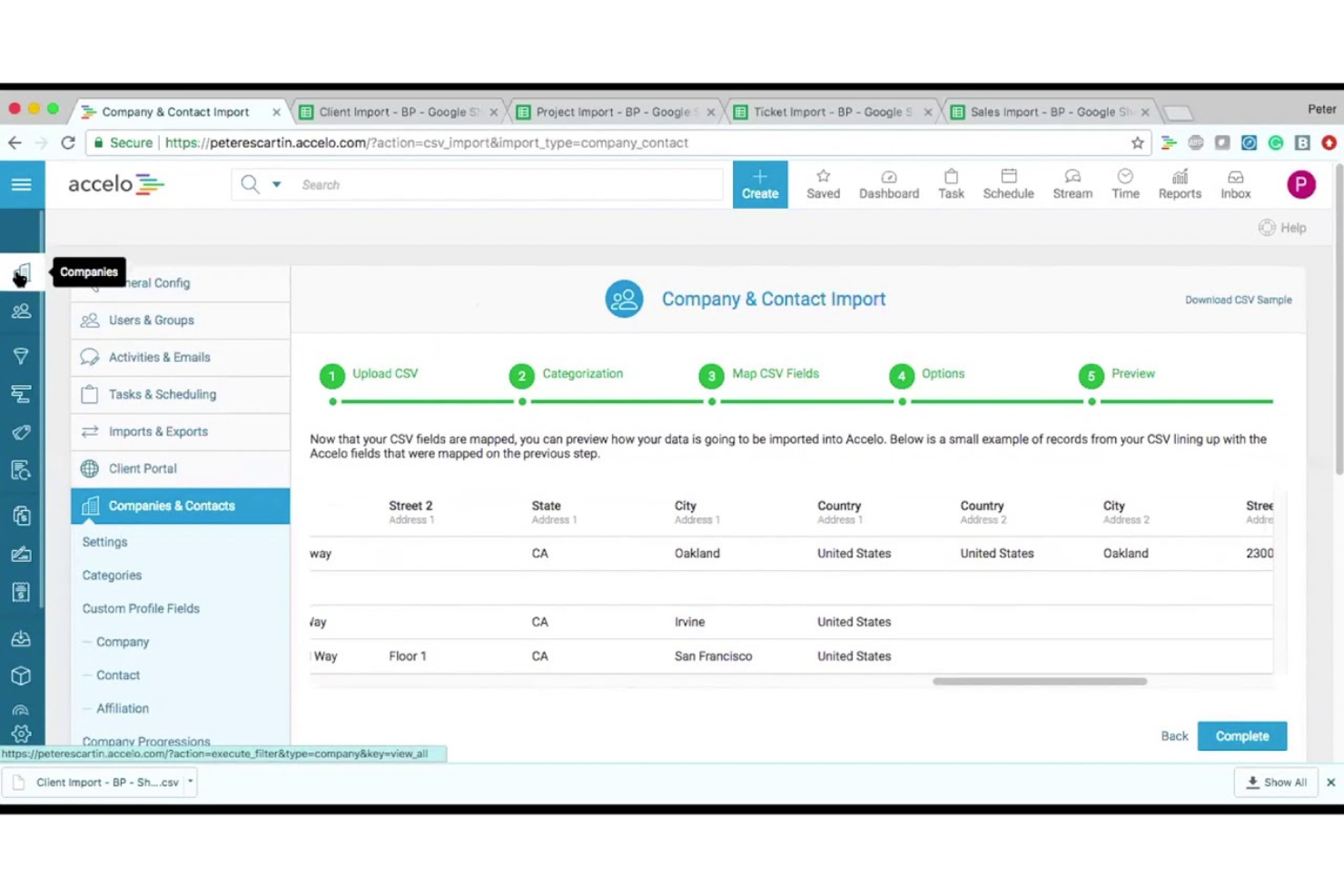
Task: Reload the page
Action: click(68, 143)
